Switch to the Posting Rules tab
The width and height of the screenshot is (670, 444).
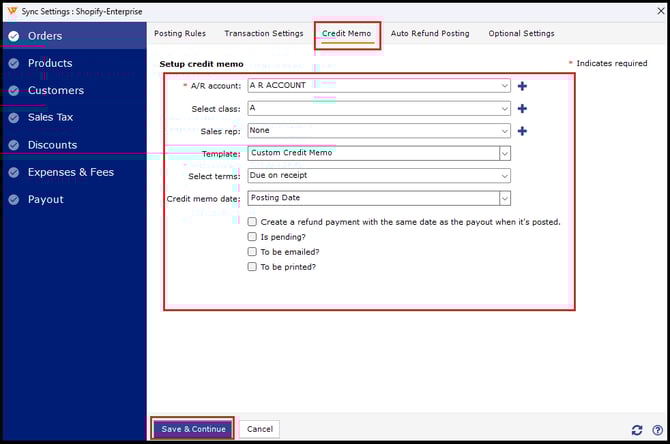[x=180, y=34]
